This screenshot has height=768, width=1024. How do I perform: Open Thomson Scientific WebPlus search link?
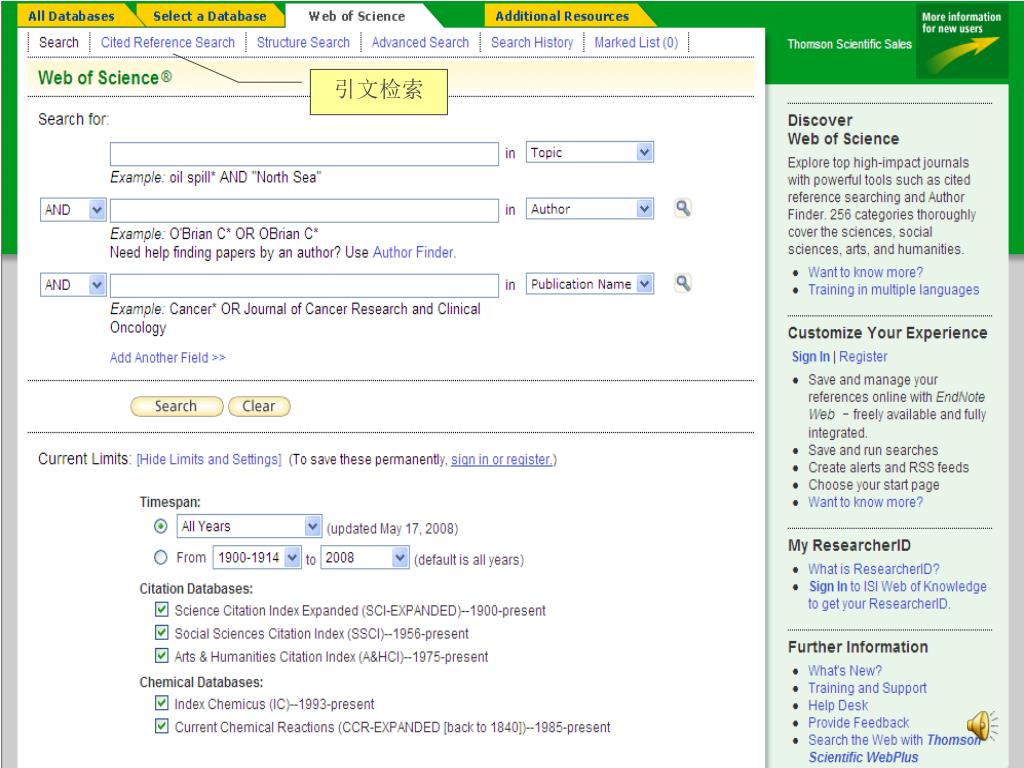point(895,748)
